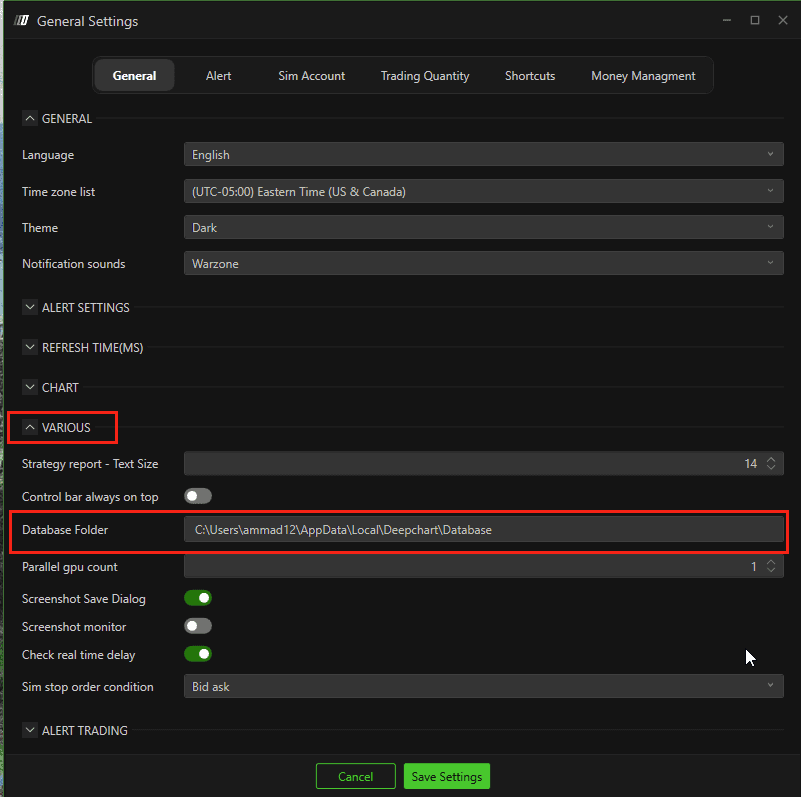
Task: Collapse the GENERAL section chevron
Action: tap(30, 119)
